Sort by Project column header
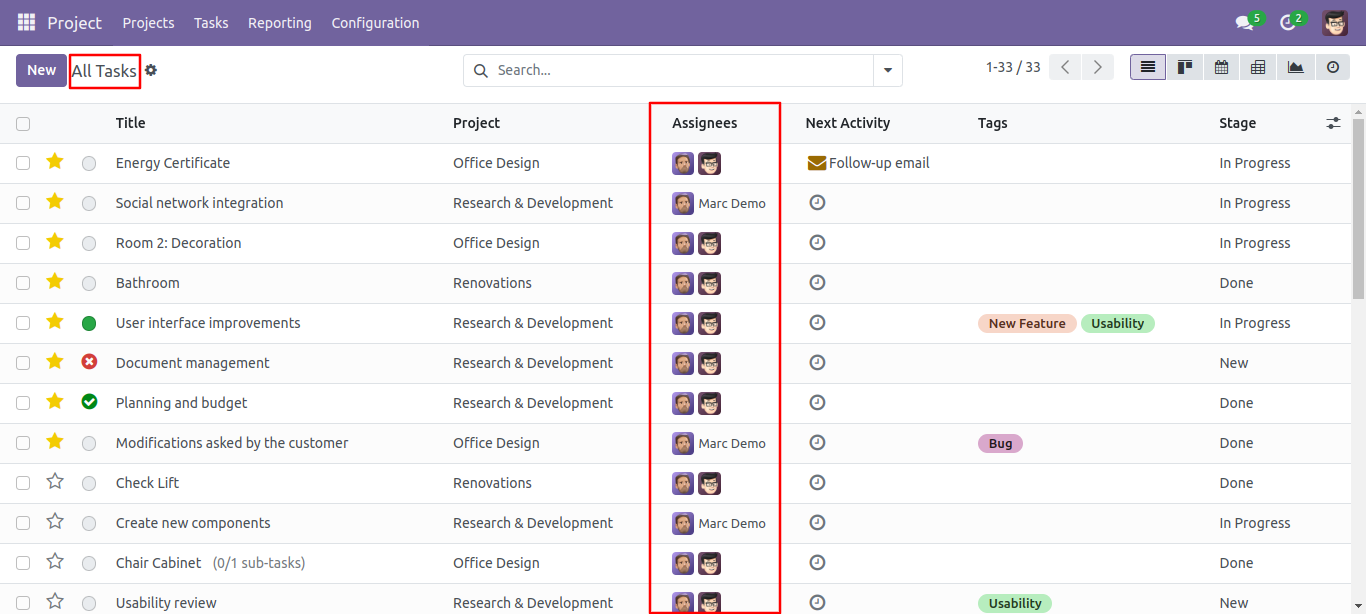 tap(476, 123)
